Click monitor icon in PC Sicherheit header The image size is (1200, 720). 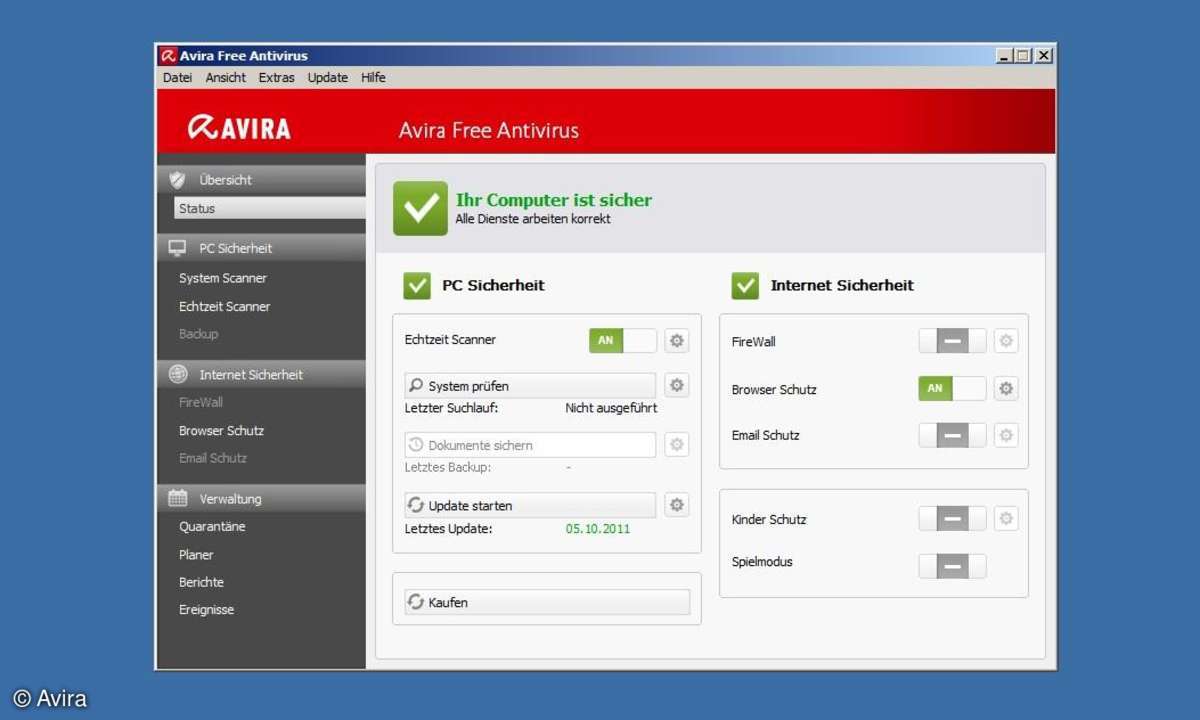[x=177, y=248]
